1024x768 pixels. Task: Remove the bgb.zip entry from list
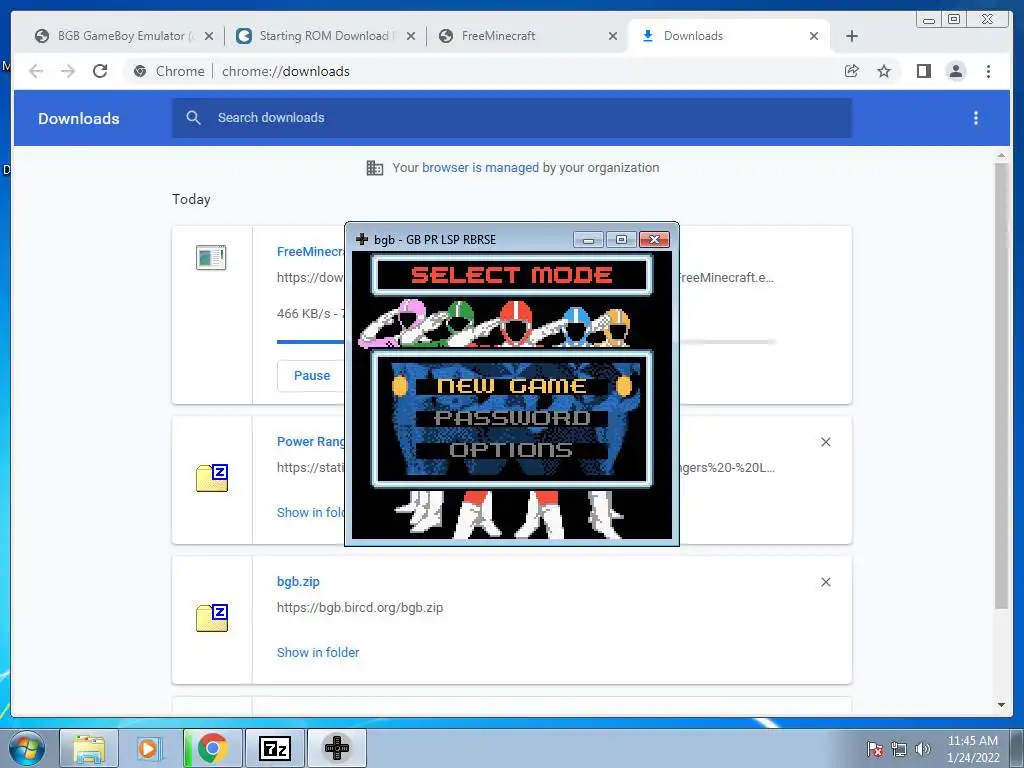tap(825, 582)
